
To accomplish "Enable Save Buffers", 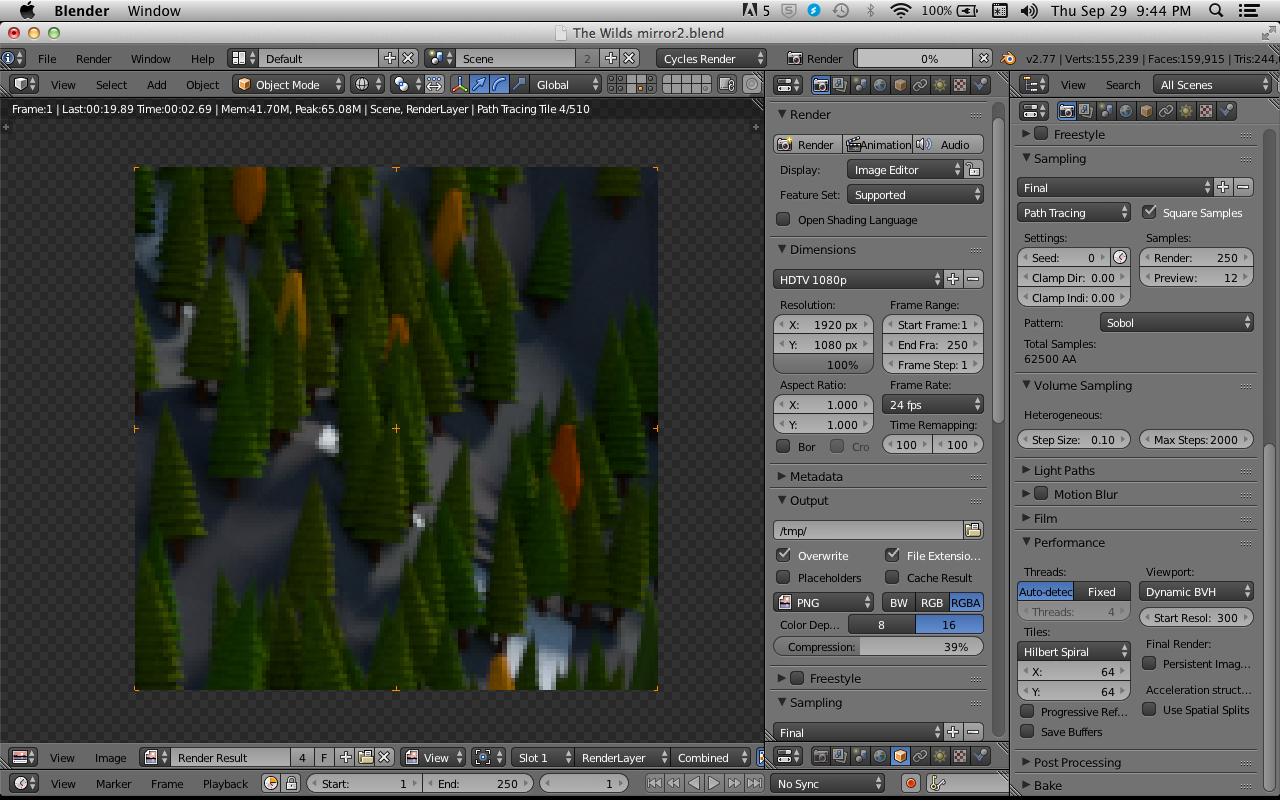I will point(1027,731).
